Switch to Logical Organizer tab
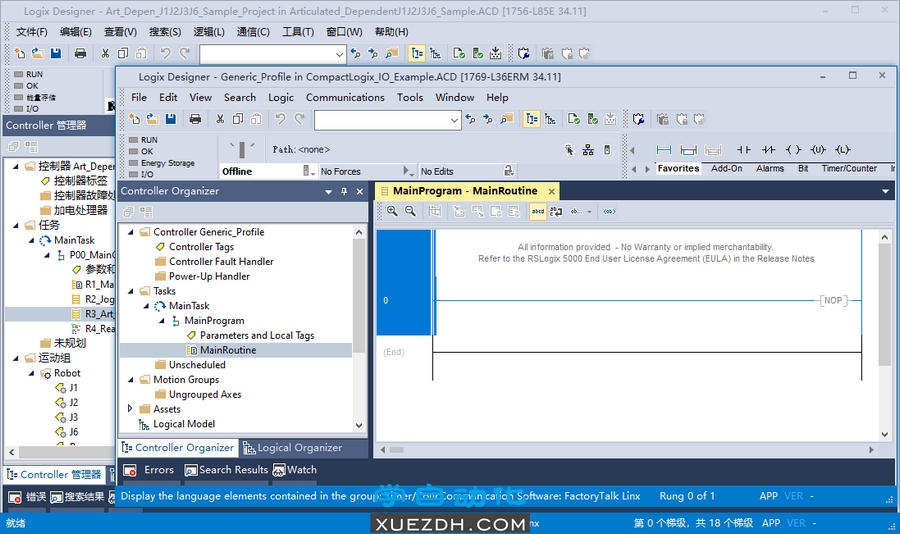900x534 pixels. (x=293, y=448)
